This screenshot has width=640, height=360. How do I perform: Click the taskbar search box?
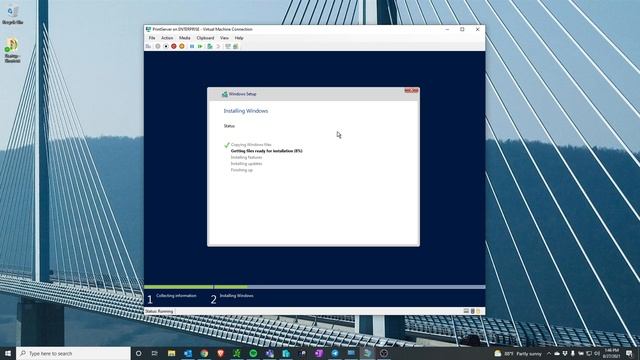click(x=73, y=353)
